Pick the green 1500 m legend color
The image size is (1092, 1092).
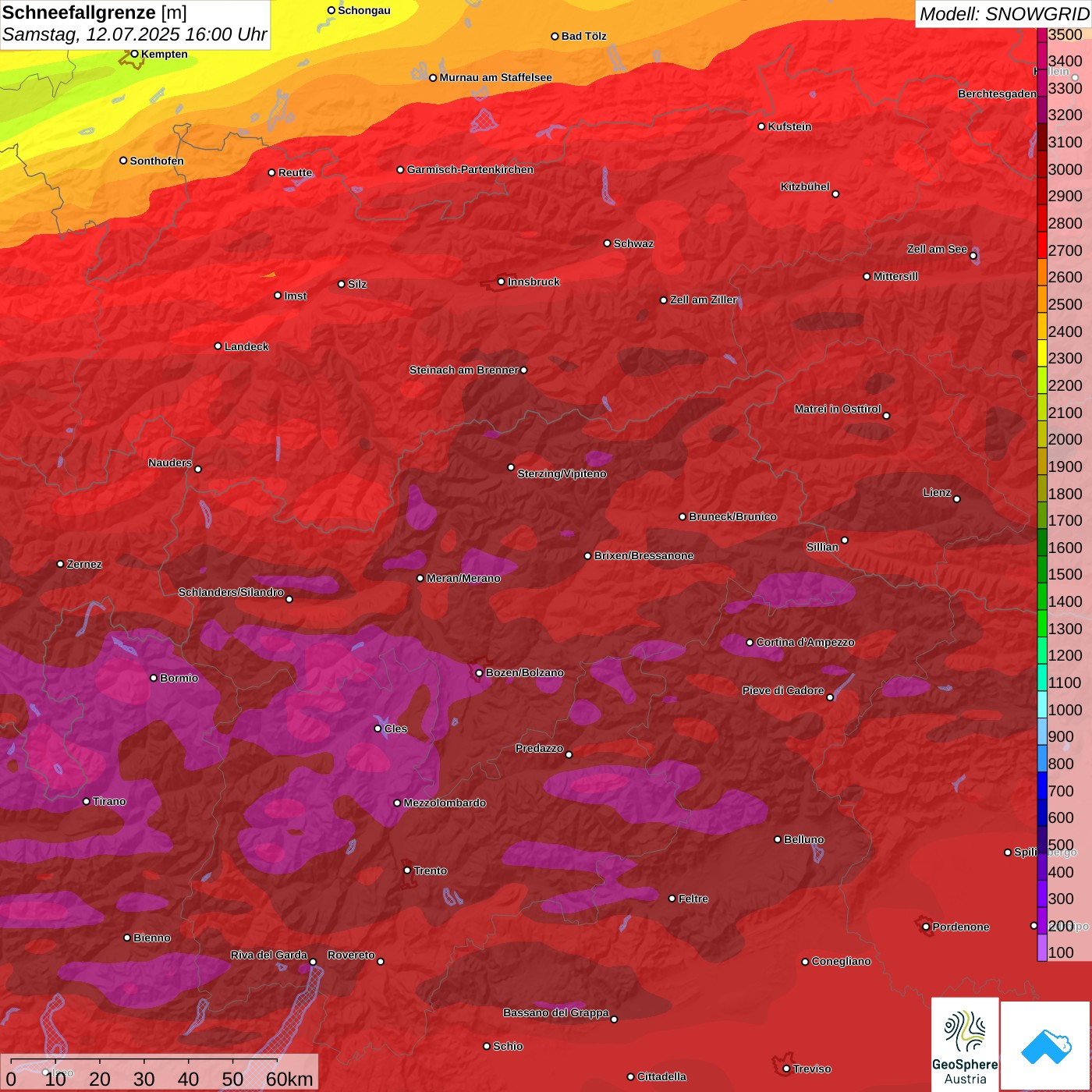1042,569
